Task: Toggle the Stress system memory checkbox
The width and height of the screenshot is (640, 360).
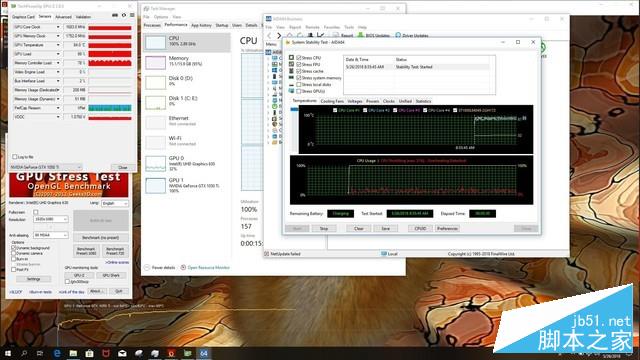Action: point(299,78)
